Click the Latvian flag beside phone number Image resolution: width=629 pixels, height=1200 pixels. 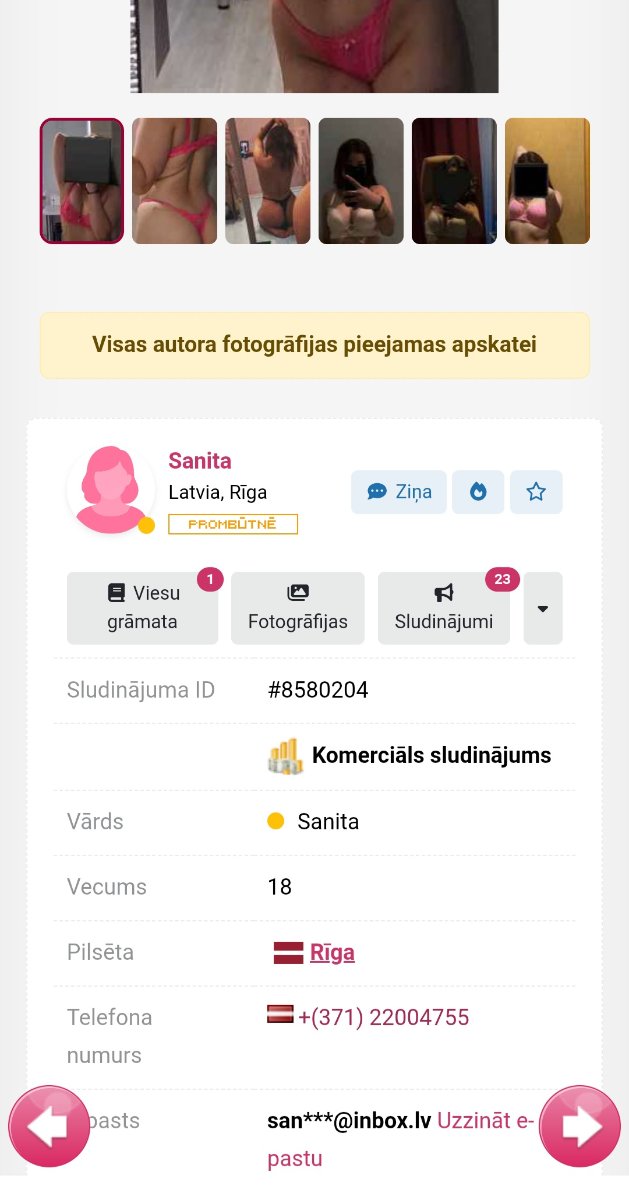pyautogui.click(x=280, y=1015)
